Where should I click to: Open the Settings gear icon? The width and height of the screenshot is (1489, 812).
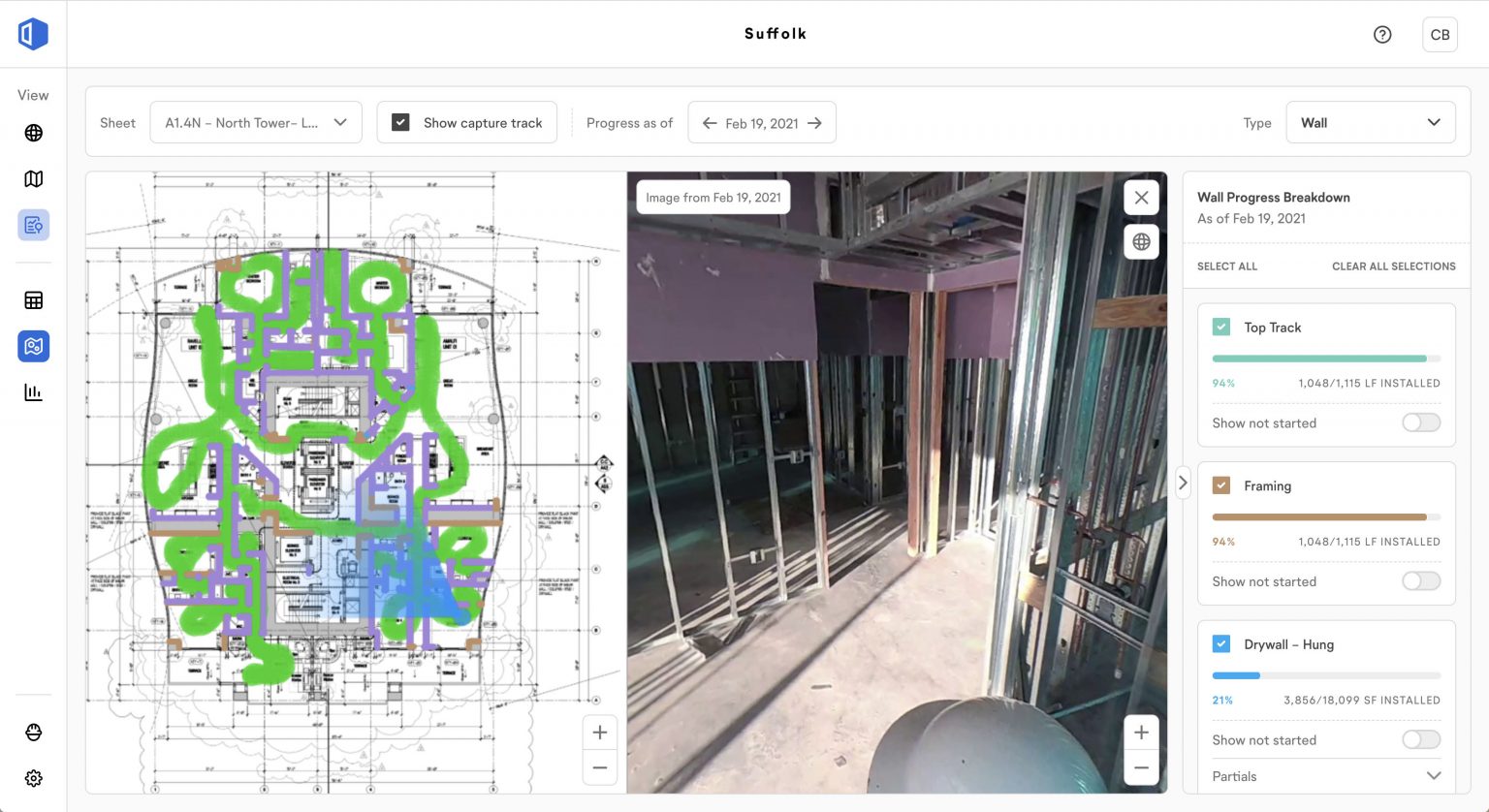point(33,778)
